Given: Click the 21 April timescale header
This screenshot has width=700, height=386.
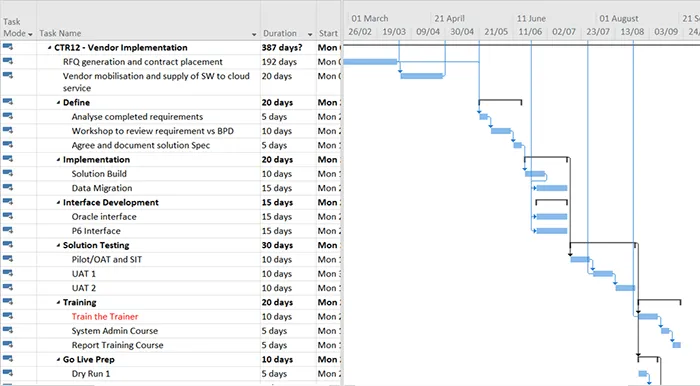Looking at the screenshot, I should [450, 18].
